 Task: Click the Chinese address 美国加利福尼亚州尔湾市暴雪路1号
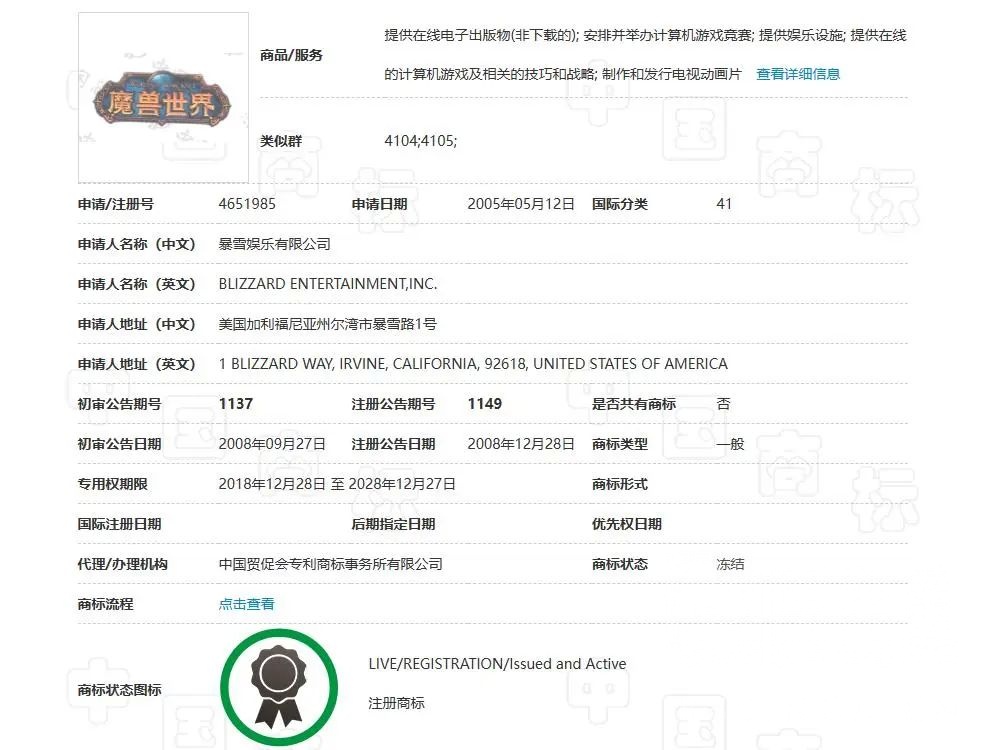pos(328,324)
